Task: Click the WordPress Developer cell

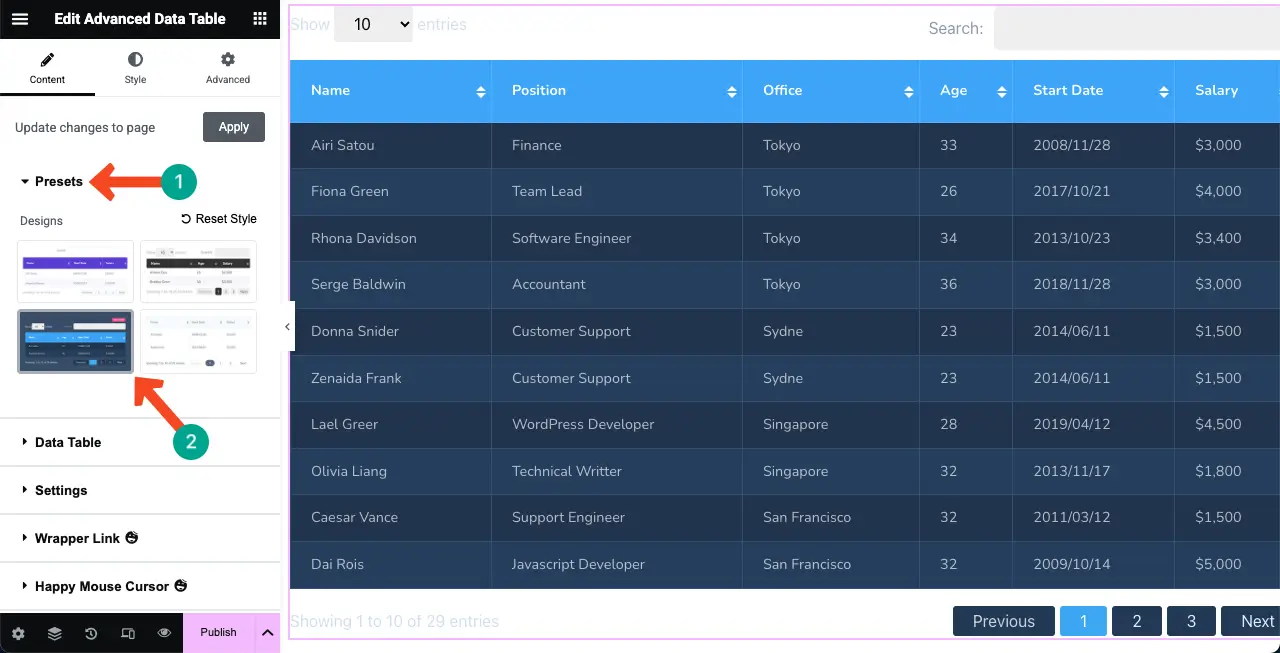Action: click(x=616, y=424)
